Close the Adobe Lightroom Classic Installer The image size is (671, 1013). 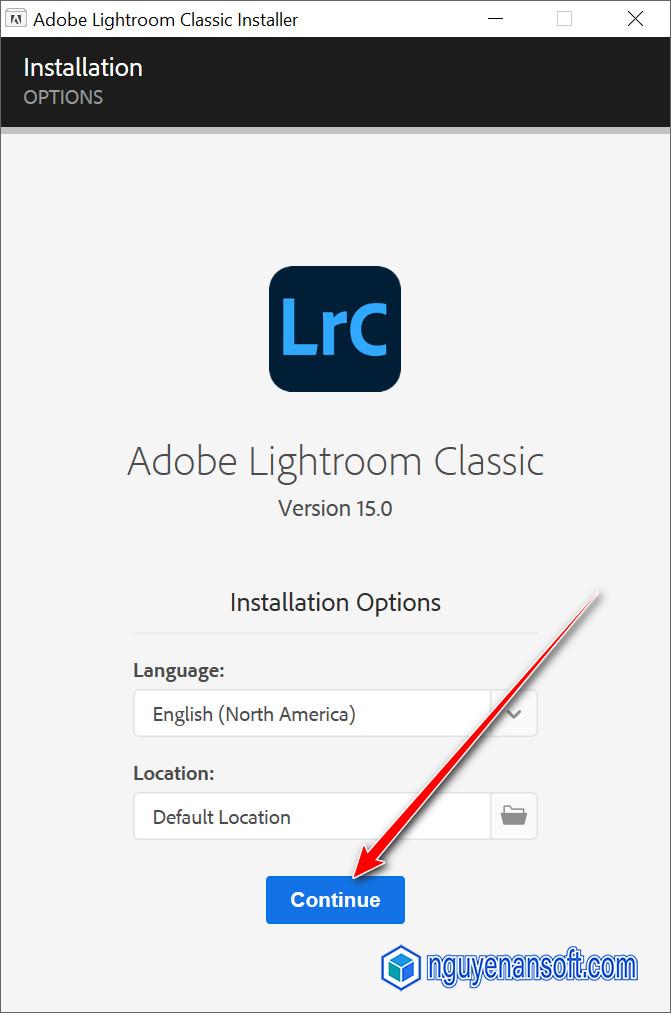point(635,19)
